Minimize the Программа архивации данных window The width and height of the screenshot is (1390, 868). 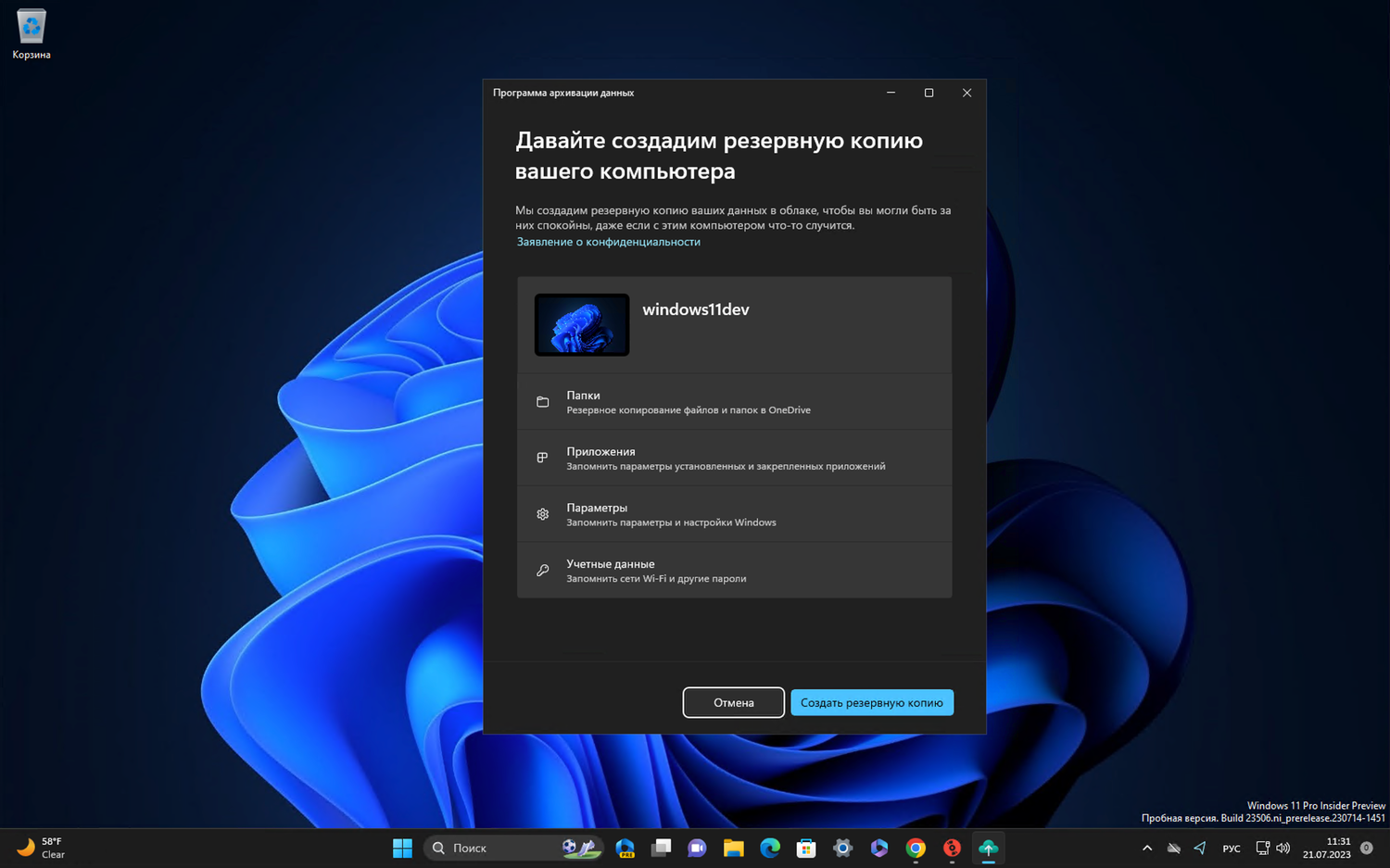click(x=891, y=93)
